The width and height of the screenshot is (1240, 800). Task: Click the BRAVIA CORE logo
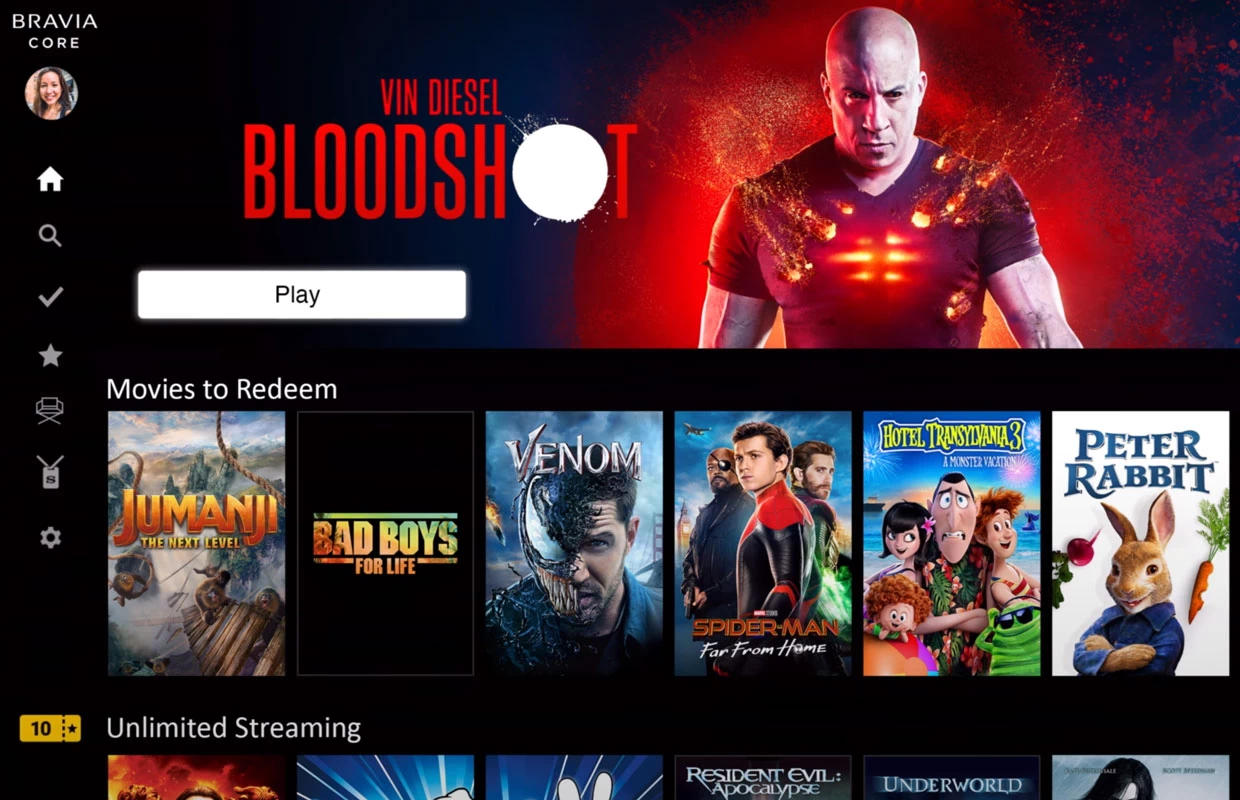(x=54, y=31)
